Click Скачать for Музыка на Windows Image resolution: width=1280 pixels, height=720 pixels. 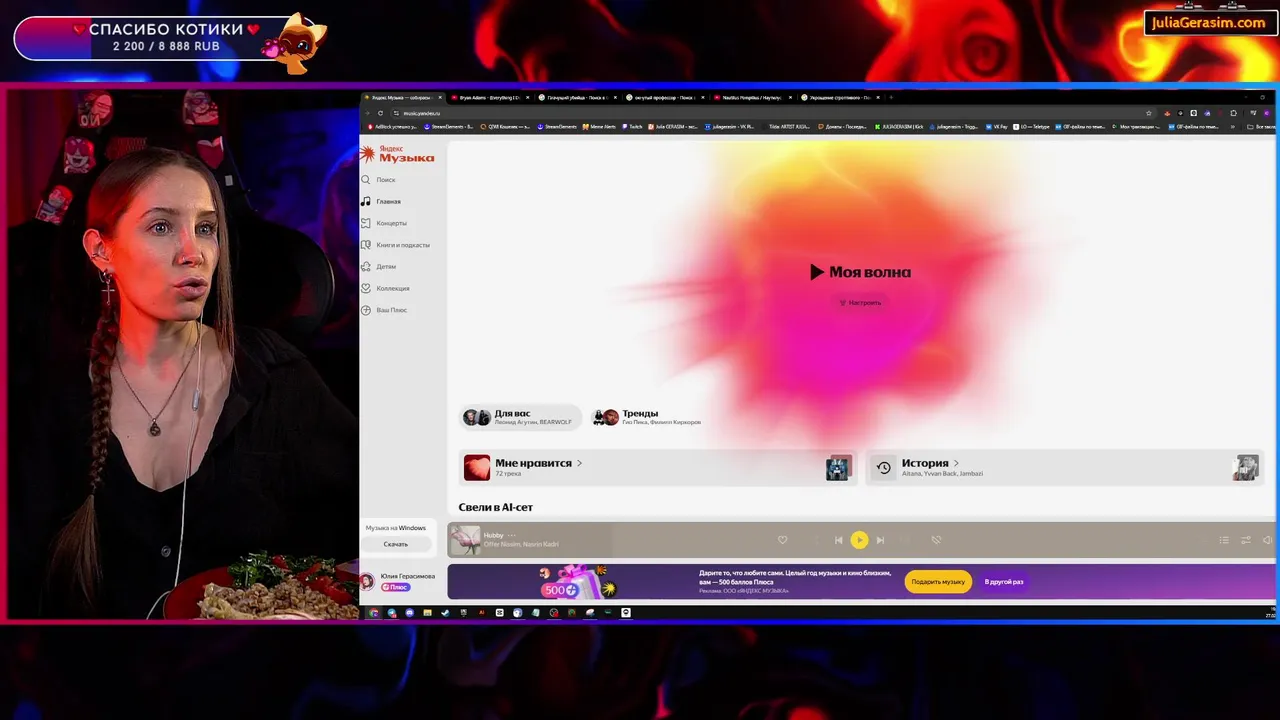tap(396, 544)
